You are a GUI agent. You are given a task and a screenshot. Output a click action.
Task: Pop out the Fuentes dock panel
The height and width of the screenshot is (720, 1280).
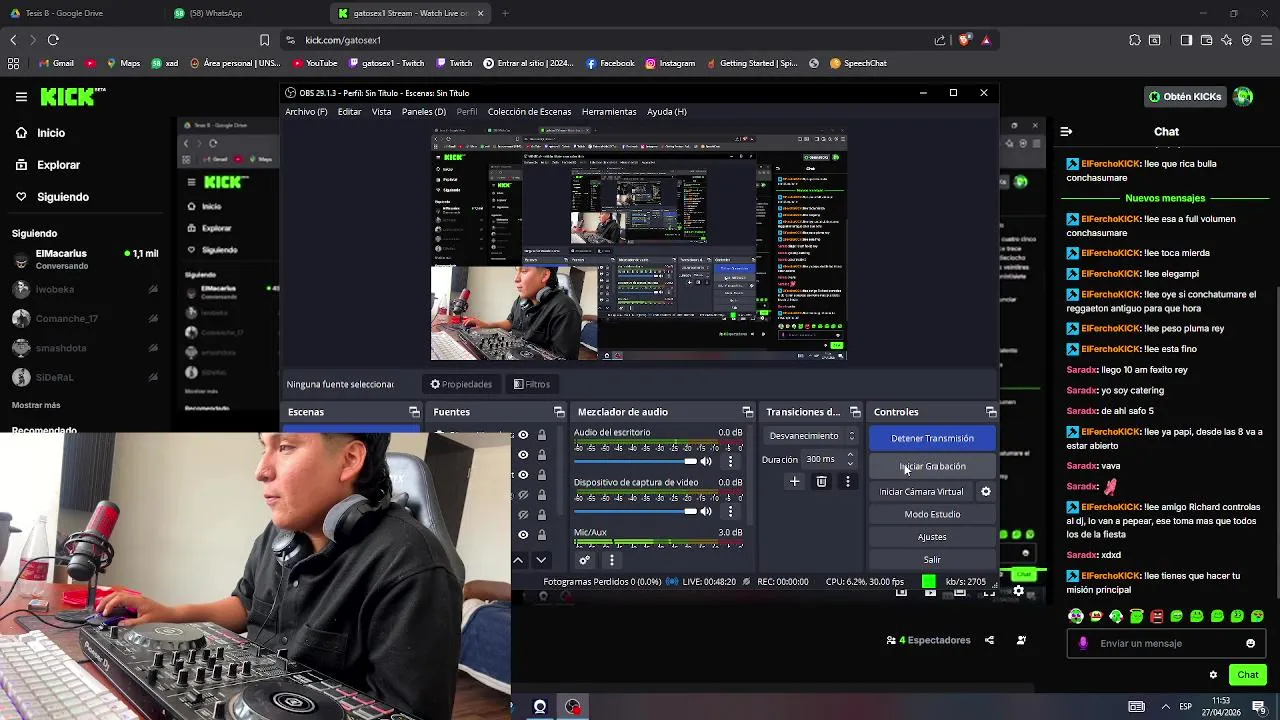tap(559, 412)
